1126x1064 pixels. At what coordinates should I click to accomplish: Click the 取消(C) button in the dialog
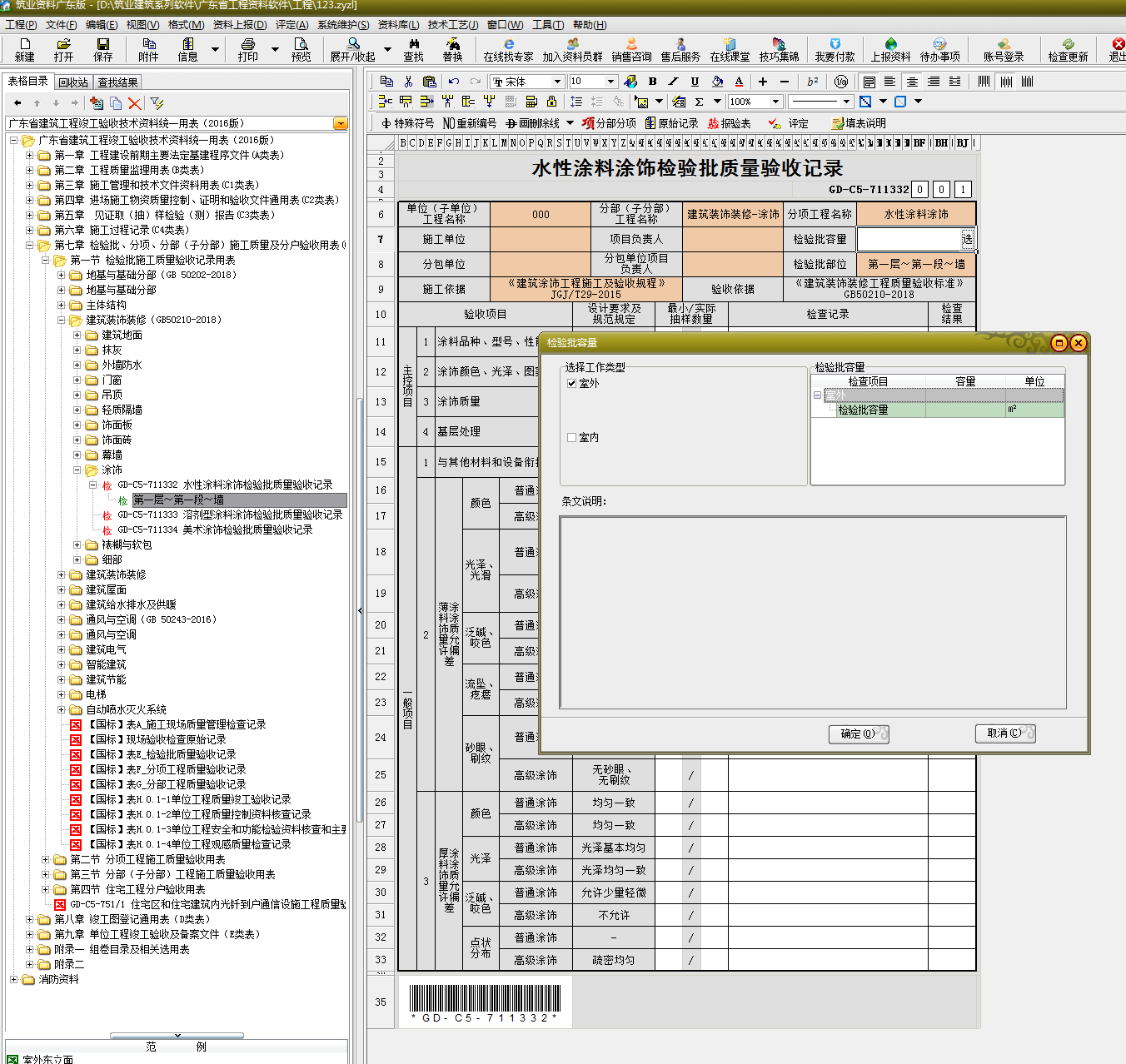(x=1005, y=733)
